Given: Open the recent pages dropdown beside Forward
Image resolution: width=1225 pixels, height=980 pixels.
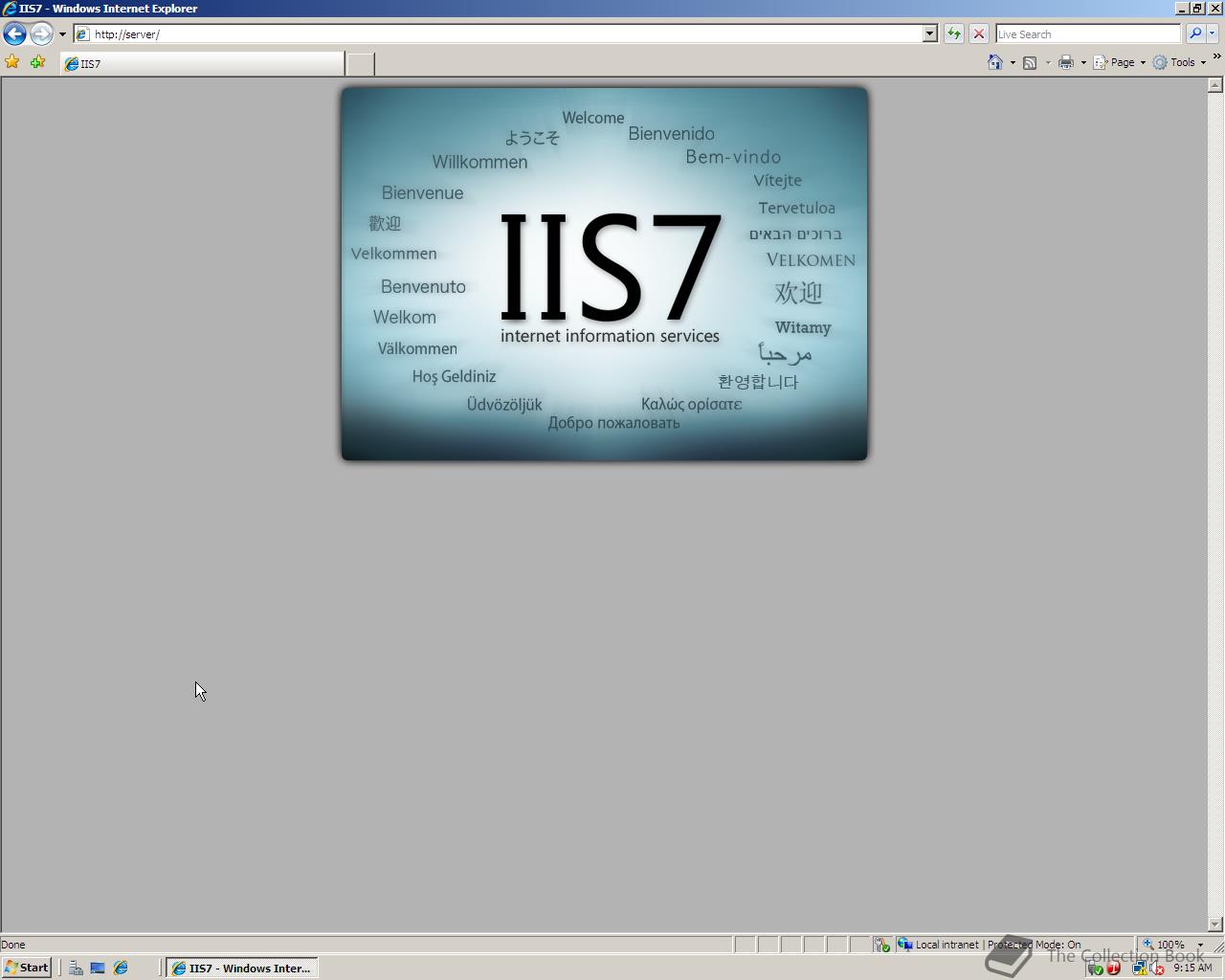Looking at the screenshot, I should tap(62, 33).
